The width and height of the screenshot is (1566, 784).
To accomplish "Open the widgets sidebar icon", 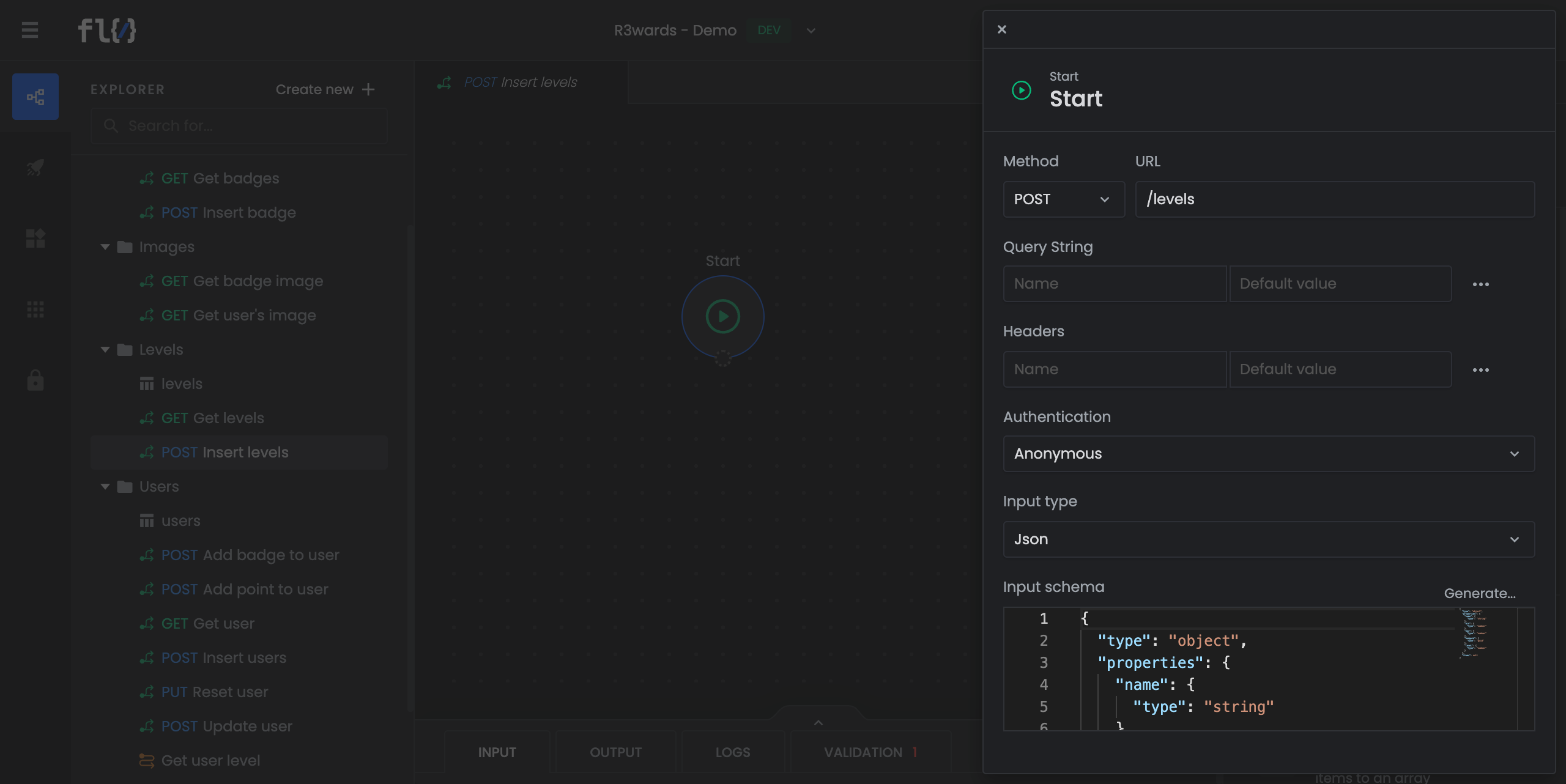I will pos(35,239).
